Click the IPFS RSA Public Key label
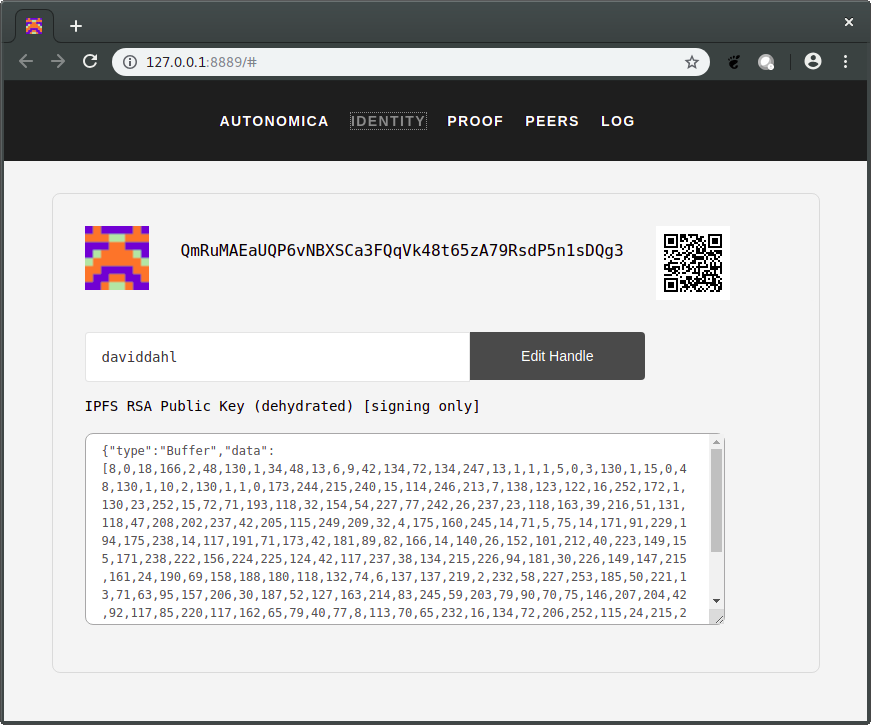This screenshot has width=871, height=725. point(282,406)
